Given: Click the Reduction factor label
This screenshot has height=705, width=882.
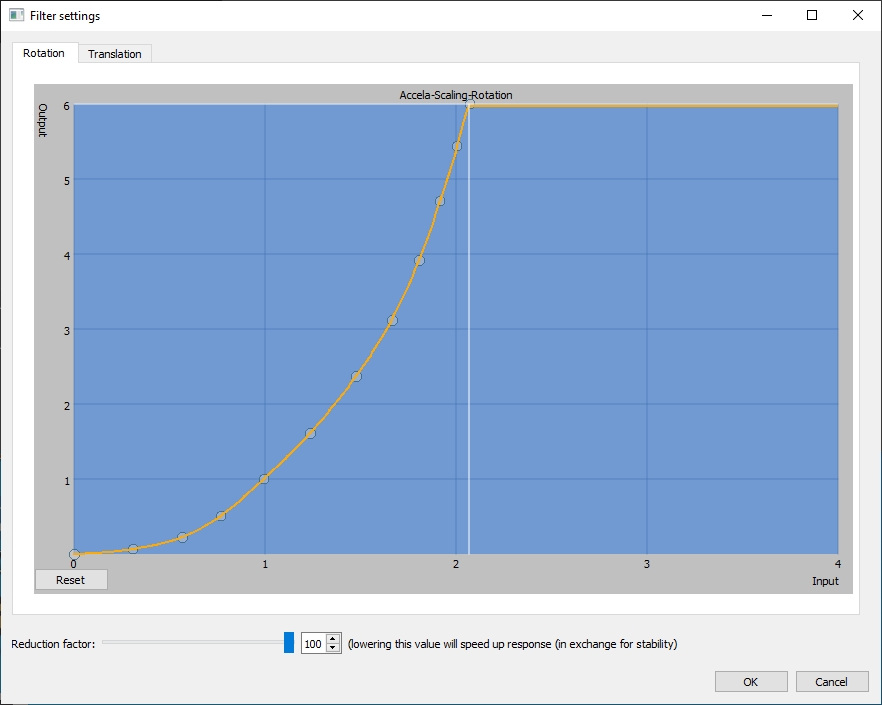Looking at the screenshot, I should [x=53, y=644].
